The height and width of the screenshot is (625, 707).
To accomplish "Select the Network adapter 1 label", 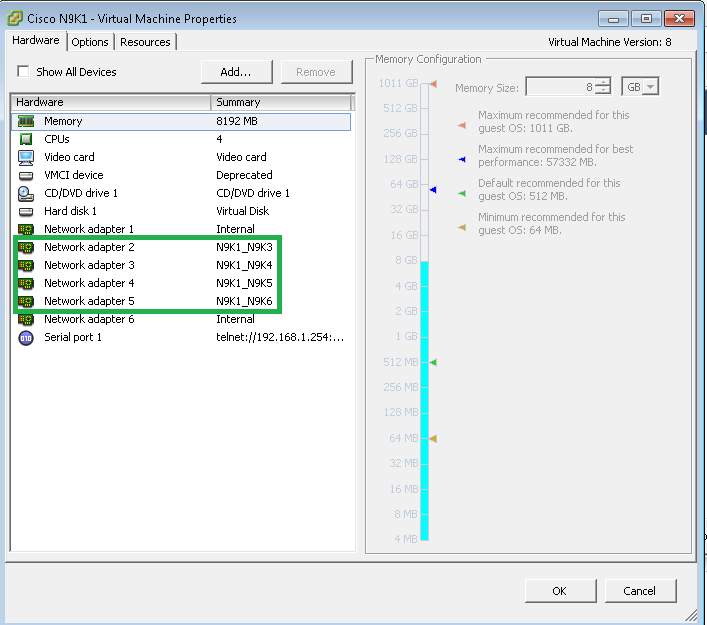I will click(89, 230).
